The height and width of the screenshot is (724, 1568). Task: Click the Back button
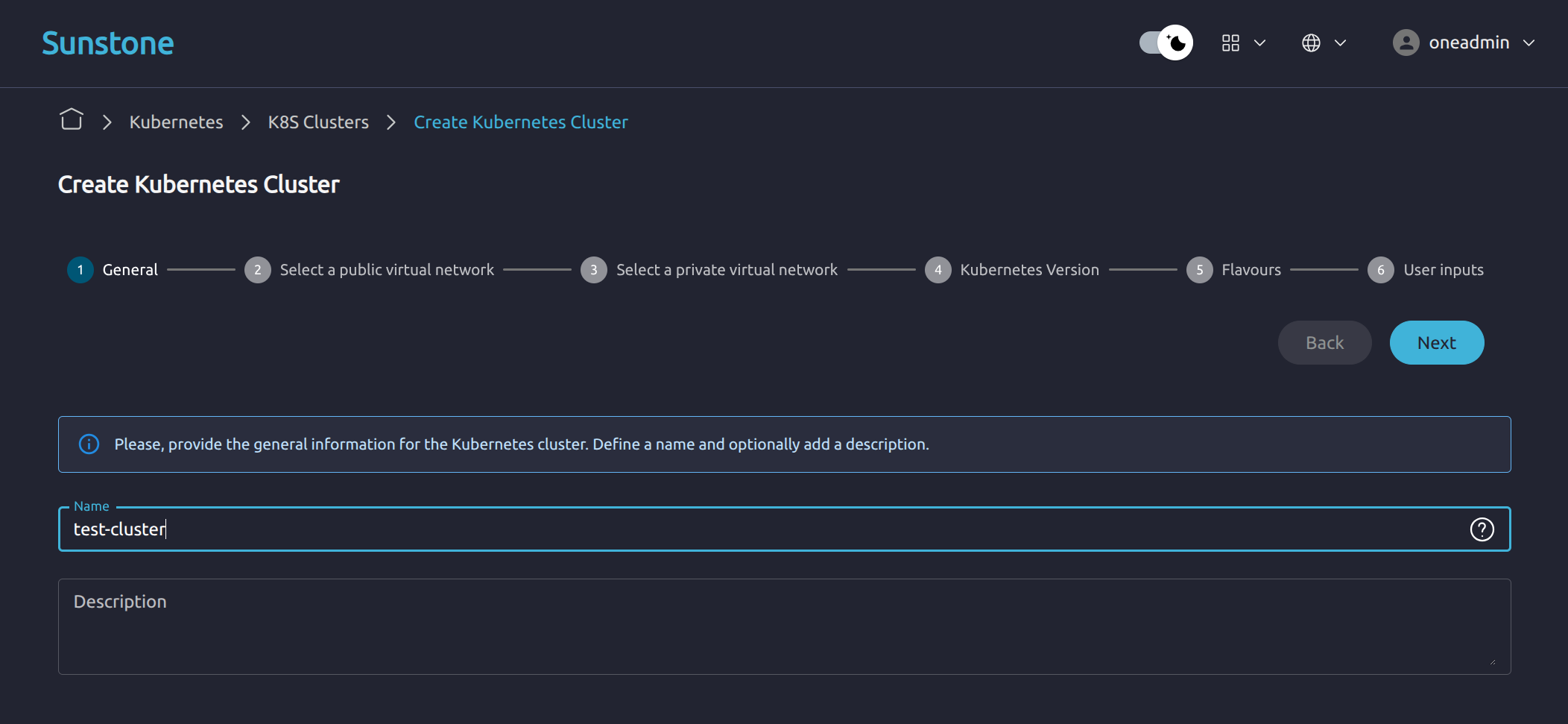click(x=1325, y=343)
